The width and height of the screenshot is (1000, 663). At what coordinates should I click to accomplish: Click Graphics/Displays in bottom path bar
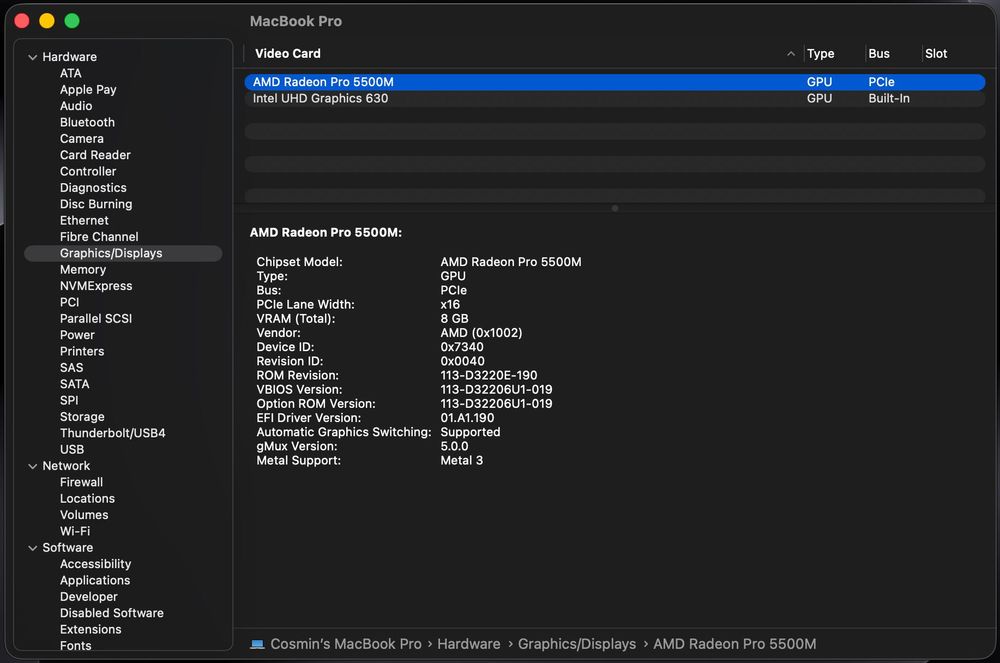pos(576,644)
